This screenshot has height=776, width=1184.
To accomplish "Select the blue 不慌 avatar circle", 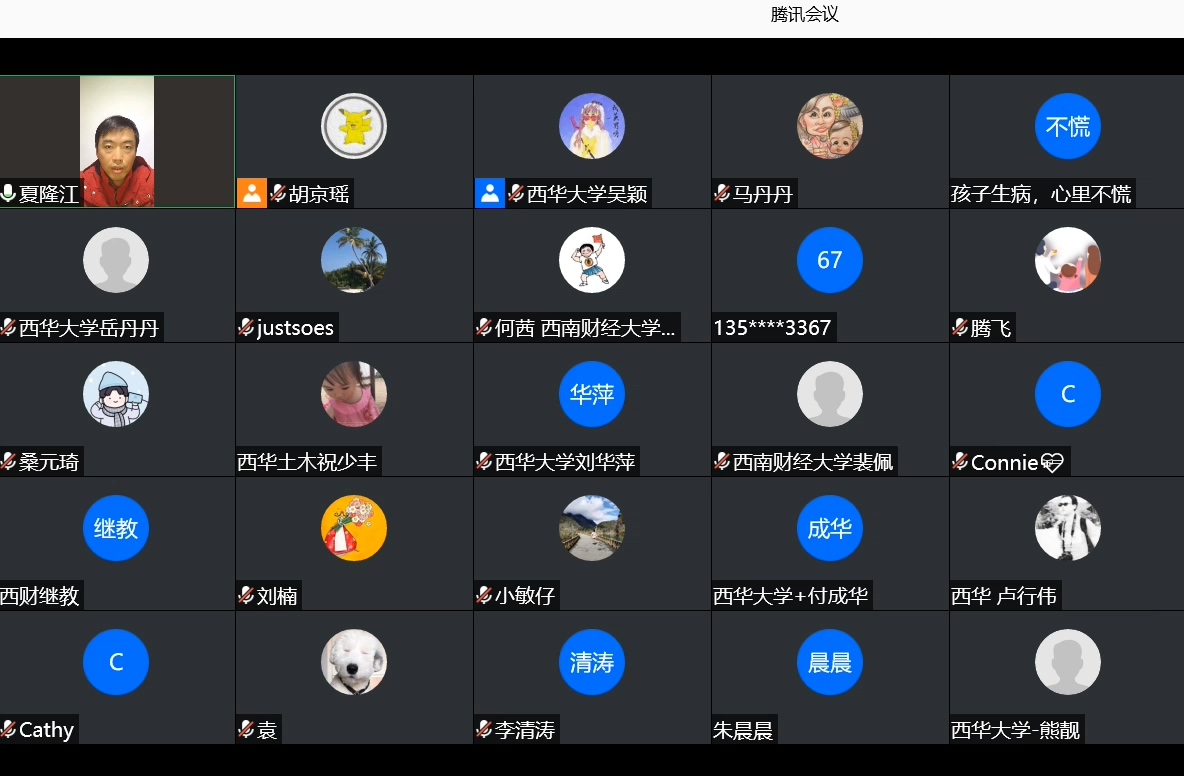I will pyautogui.click(x=1068, y=126).
